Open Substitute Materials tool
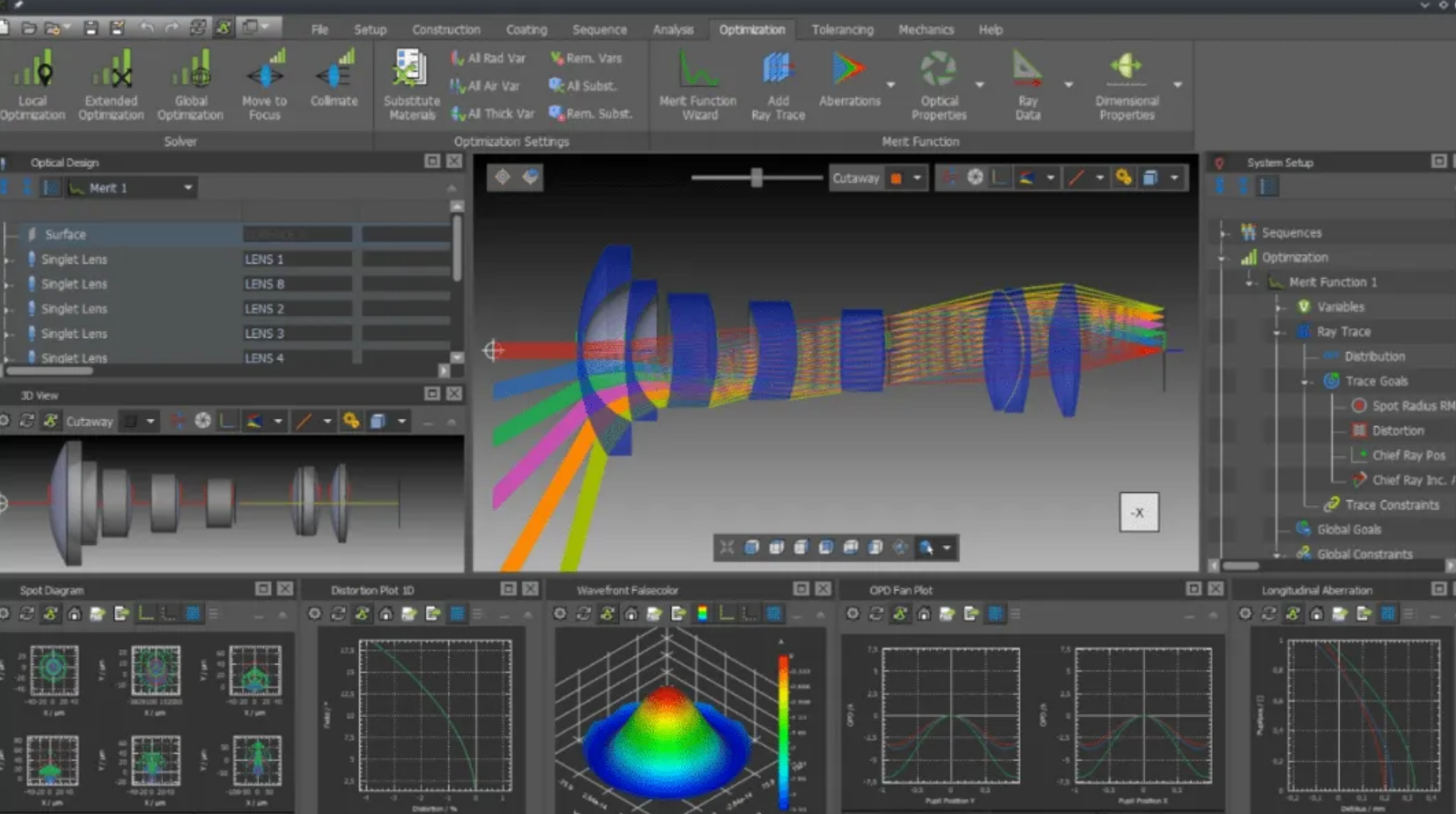 (x=412, y=85)
